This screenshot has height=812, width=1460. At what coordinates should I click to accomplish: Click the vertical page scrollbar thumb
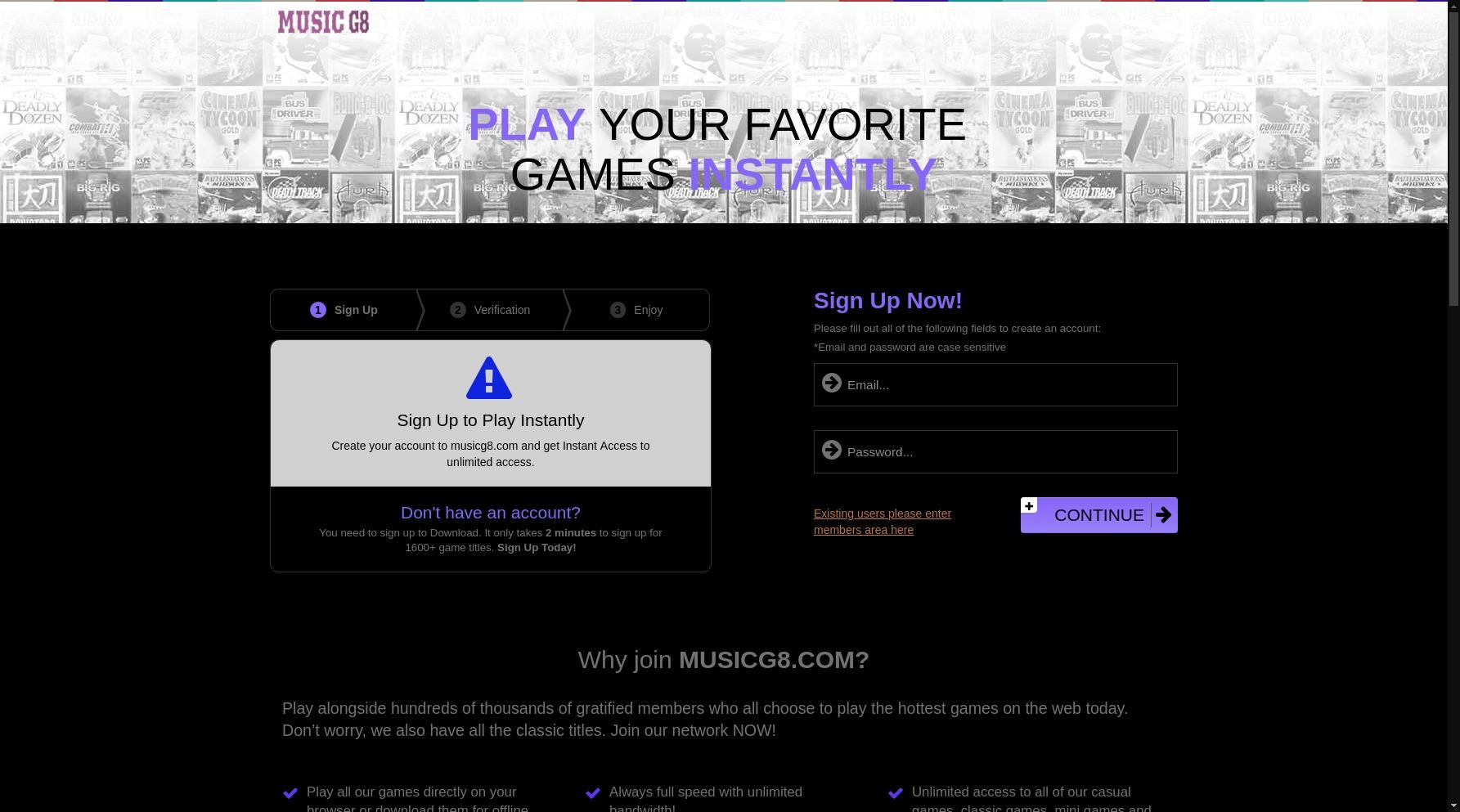1453,154
